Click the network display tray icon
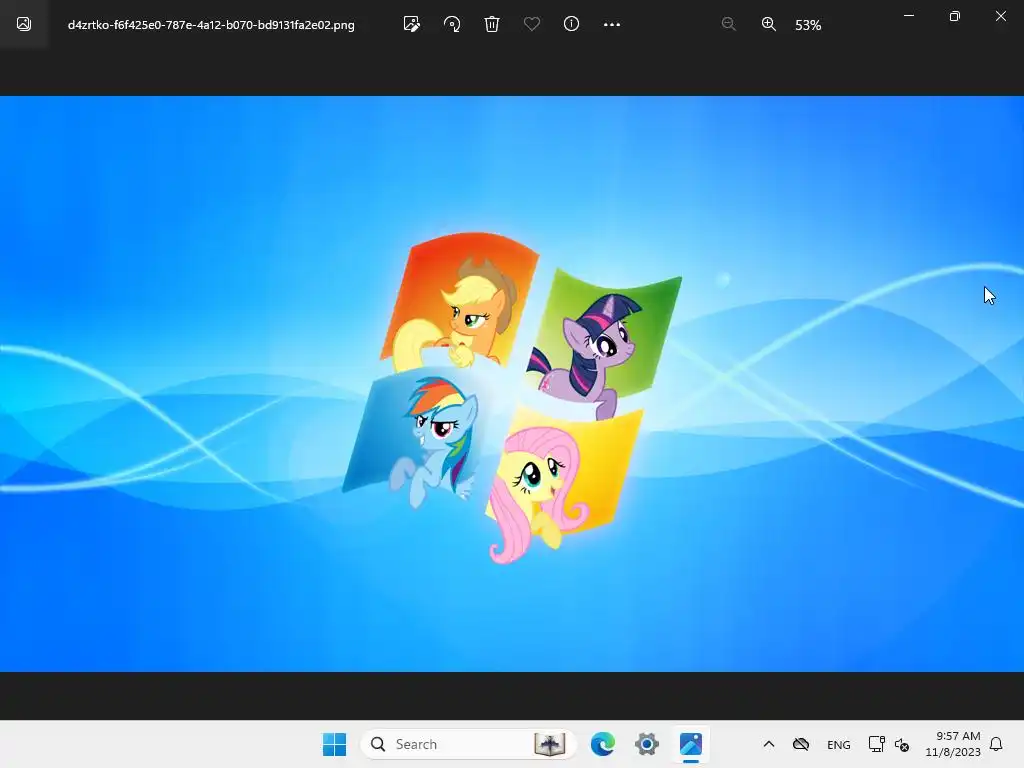Image resolution: width=1024 pixels, height=768 pixels. tap(876, 744)
